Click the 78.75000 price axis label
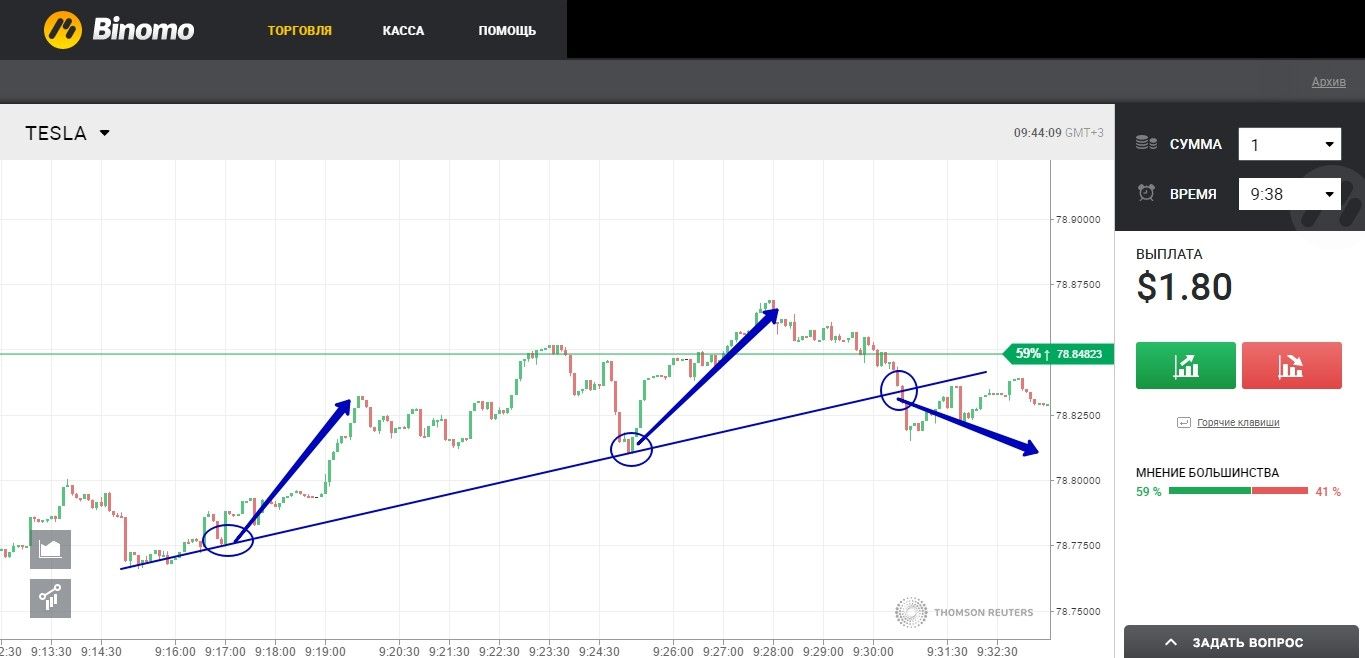1365x658 pixels. point(1078,611)
